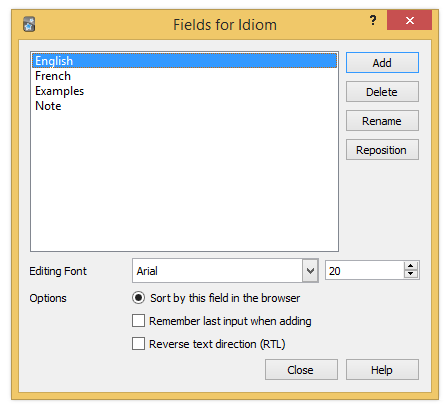
Task: Close the Fields for Idiom dialog window
Action: coord(410,20)
